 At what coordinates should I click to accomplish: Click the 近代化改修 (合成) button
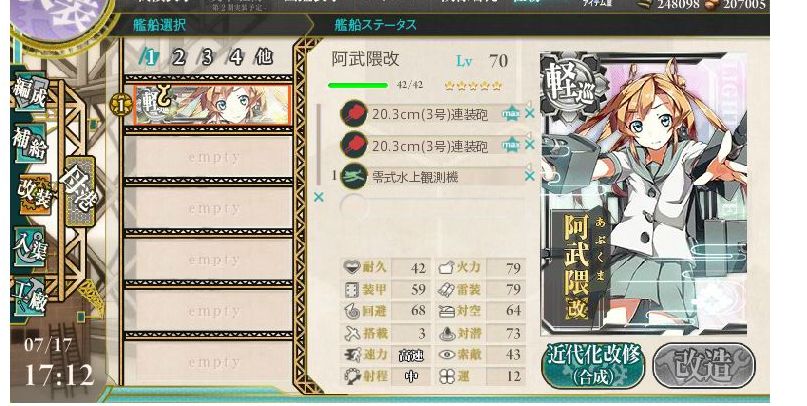(x=593, y=365)
